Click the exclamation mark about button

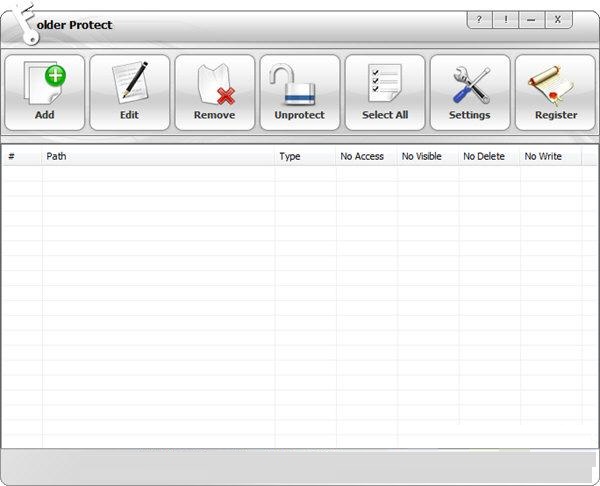(506, 19)
